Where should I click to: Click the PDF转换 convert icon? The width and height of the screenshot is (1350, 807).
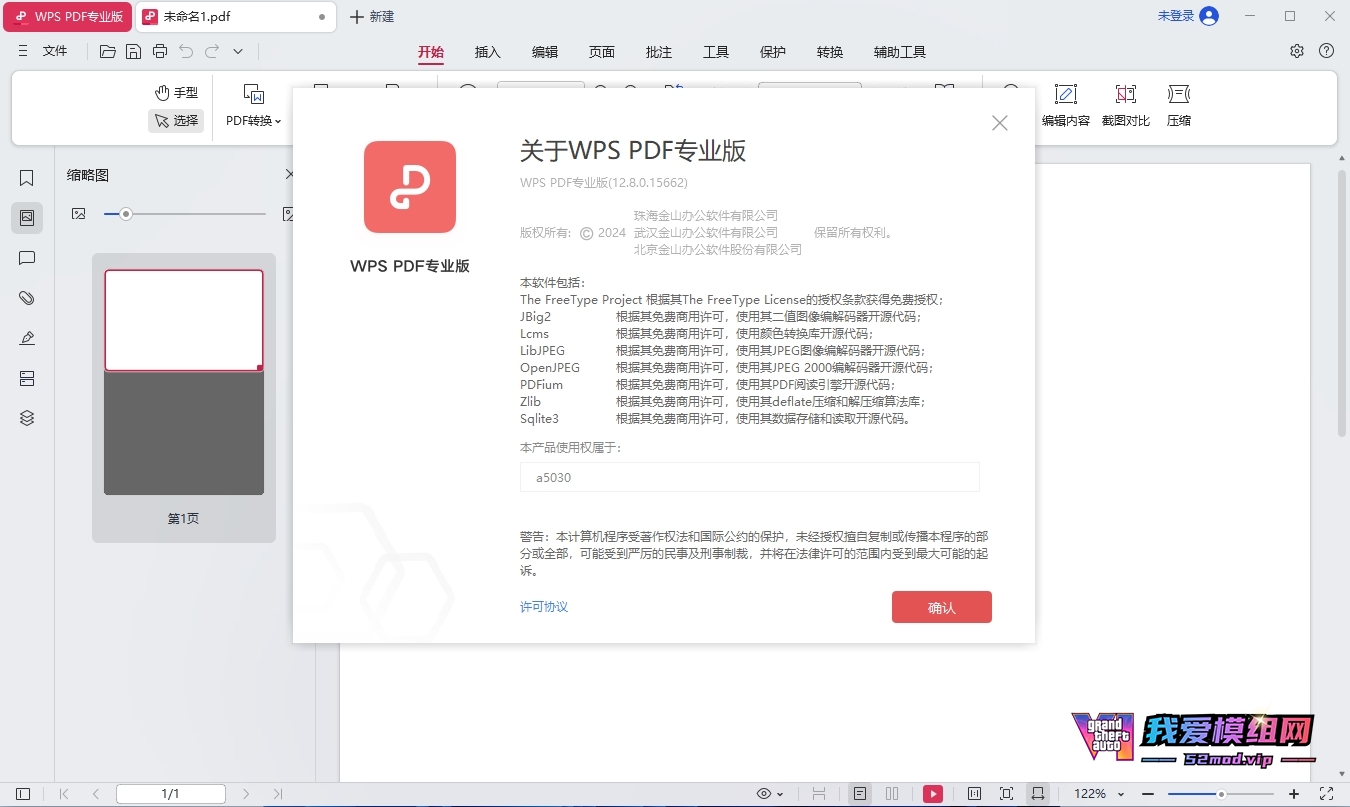click(x=254, y=94)
